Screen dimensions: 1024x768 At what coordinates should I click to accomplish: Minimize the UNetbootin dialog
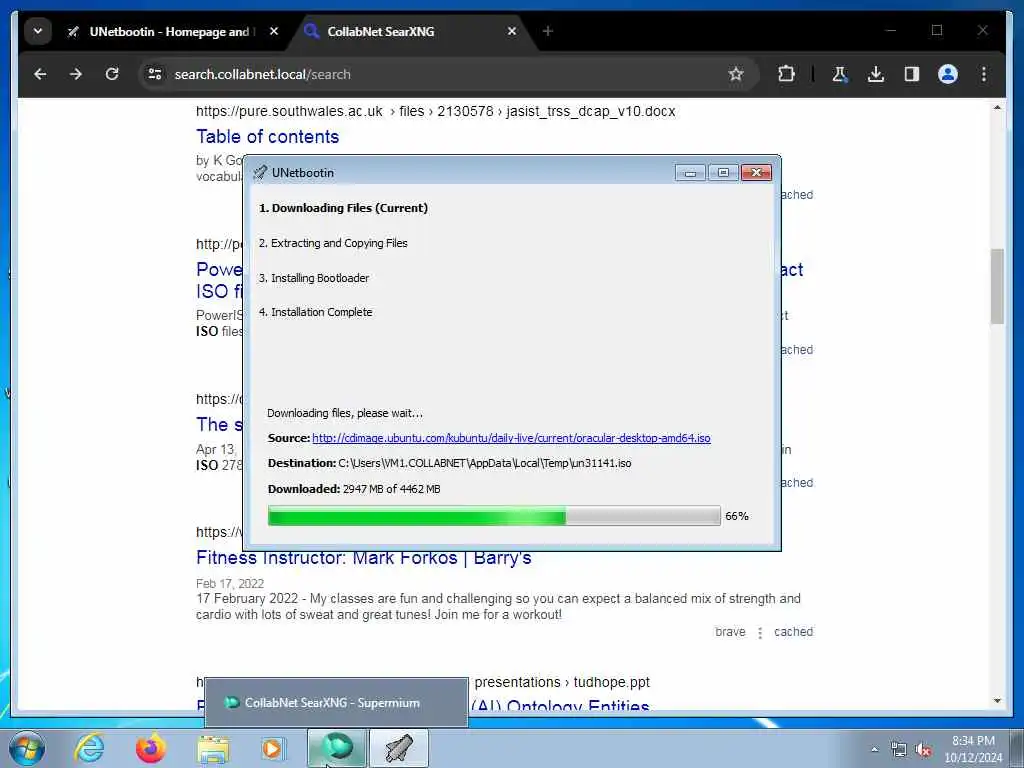click(690, 172)
